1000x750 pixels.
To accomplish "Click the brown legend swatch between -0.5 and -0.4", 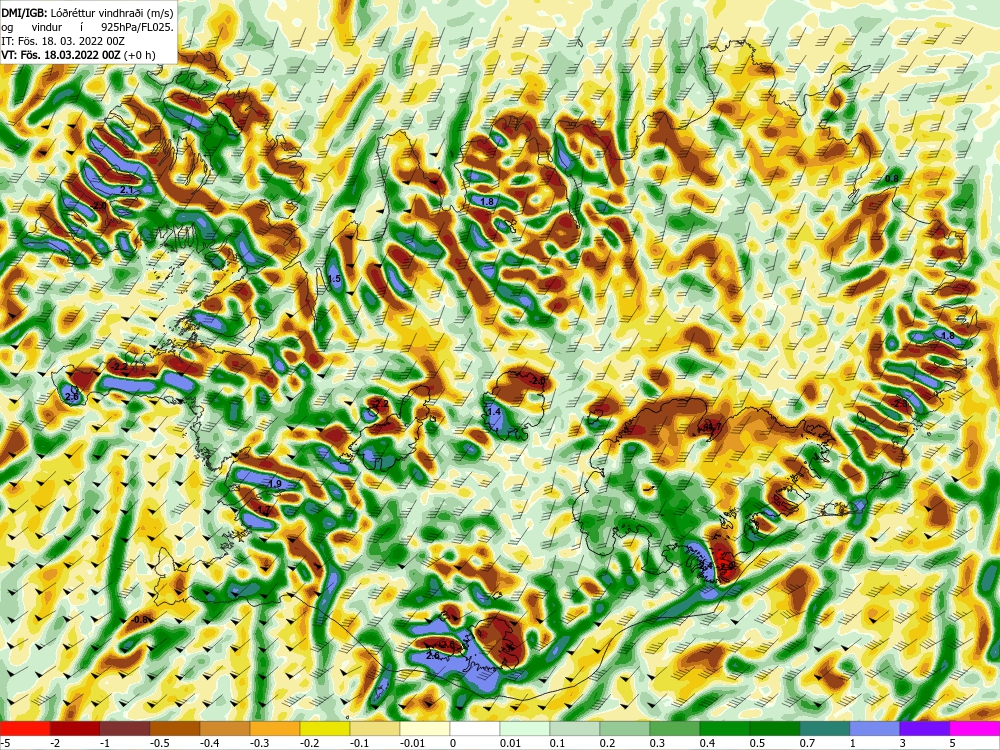I will click(175, 728).
